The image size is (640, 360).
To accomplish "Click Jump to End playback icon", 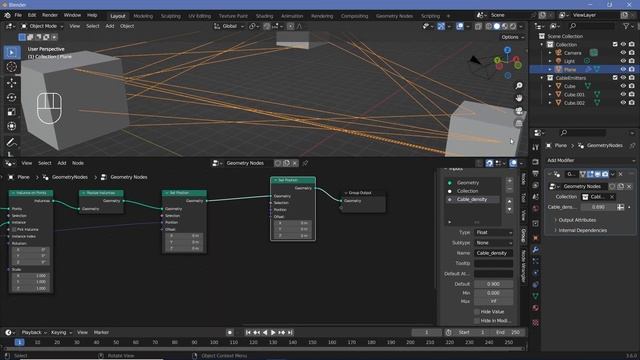I will coord(290,333).
